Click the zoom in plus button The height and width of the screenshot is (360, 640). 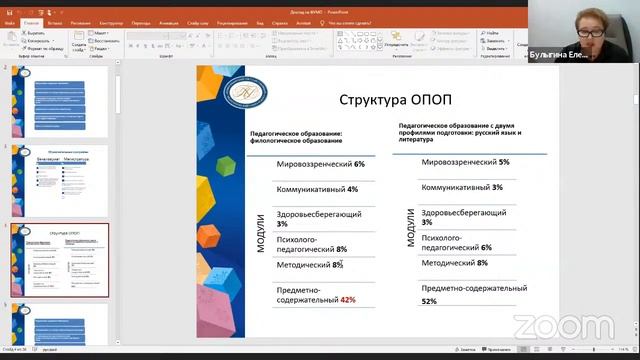612,349
